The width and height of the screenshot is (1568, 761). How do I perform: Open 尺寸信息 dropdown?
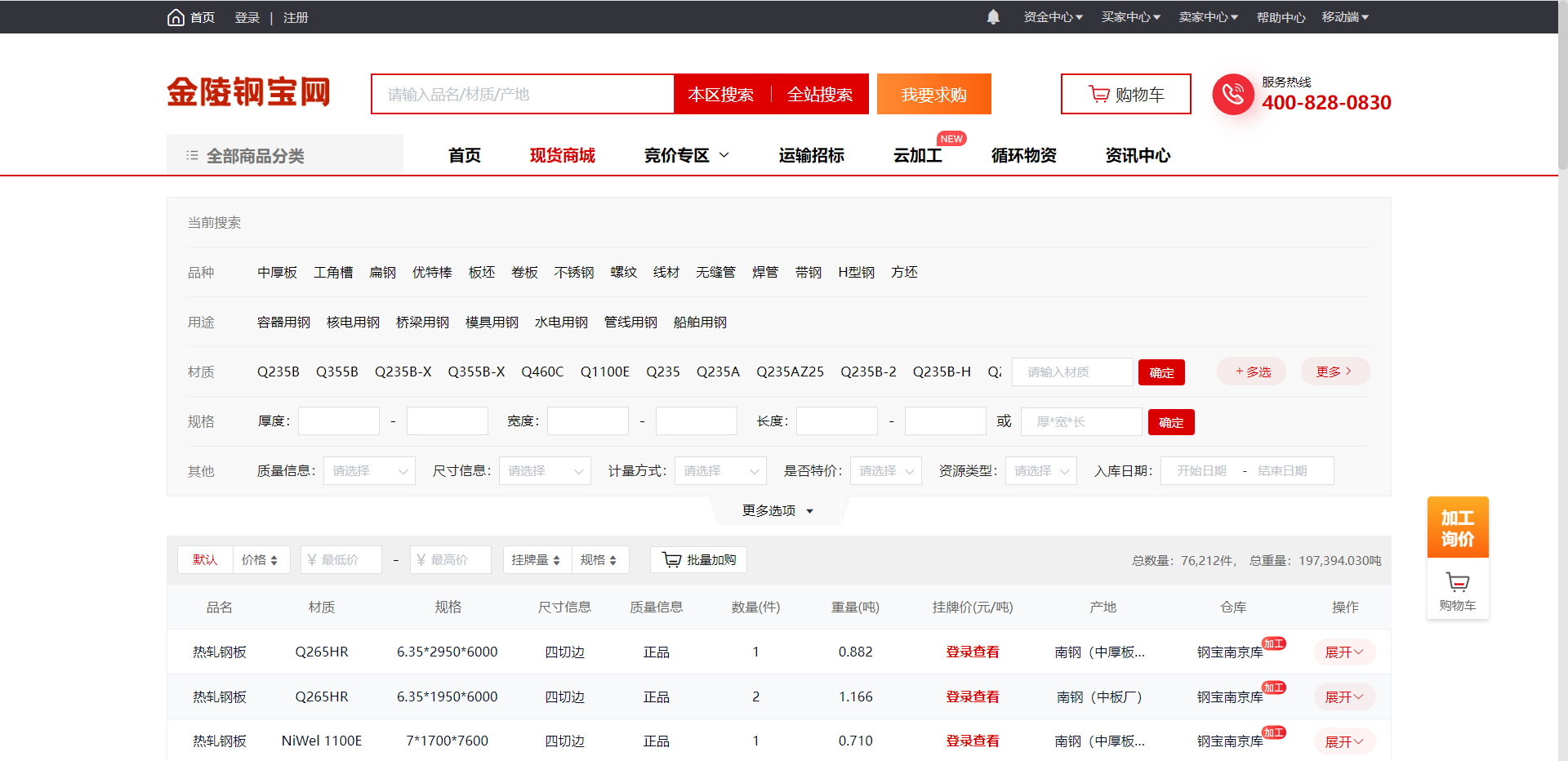(x=545, y=471)
